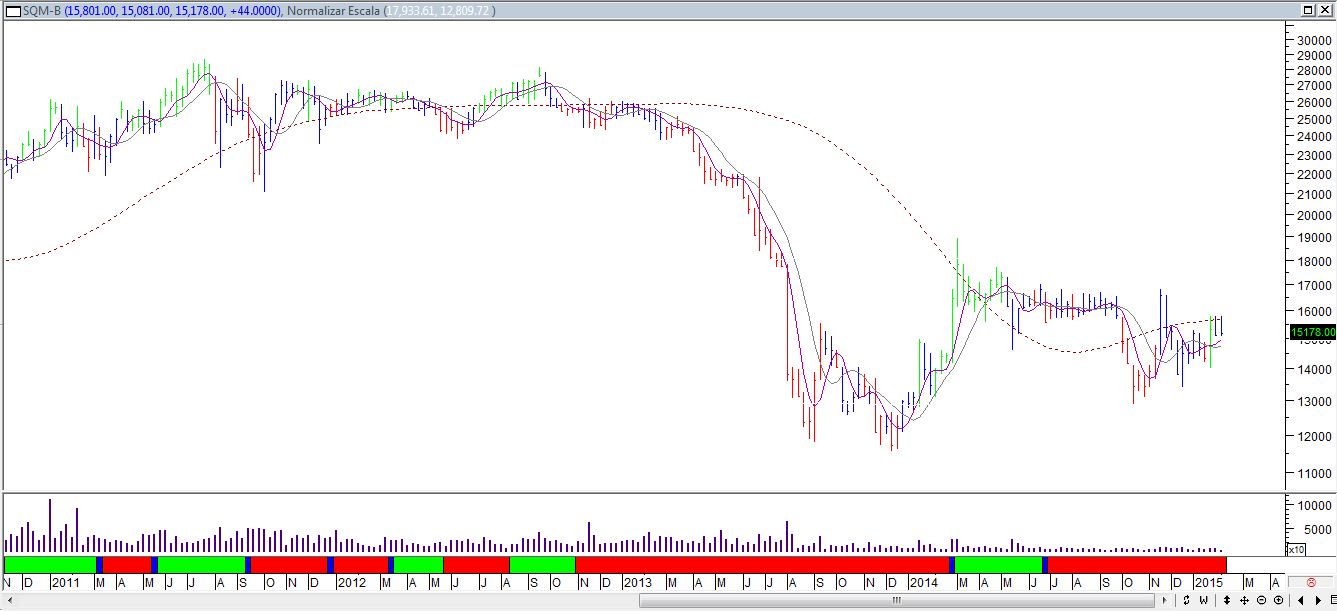Step chart forward with the right triangle
Image resolution: width=1337 pixels, height=611 pixels.
1318,600
